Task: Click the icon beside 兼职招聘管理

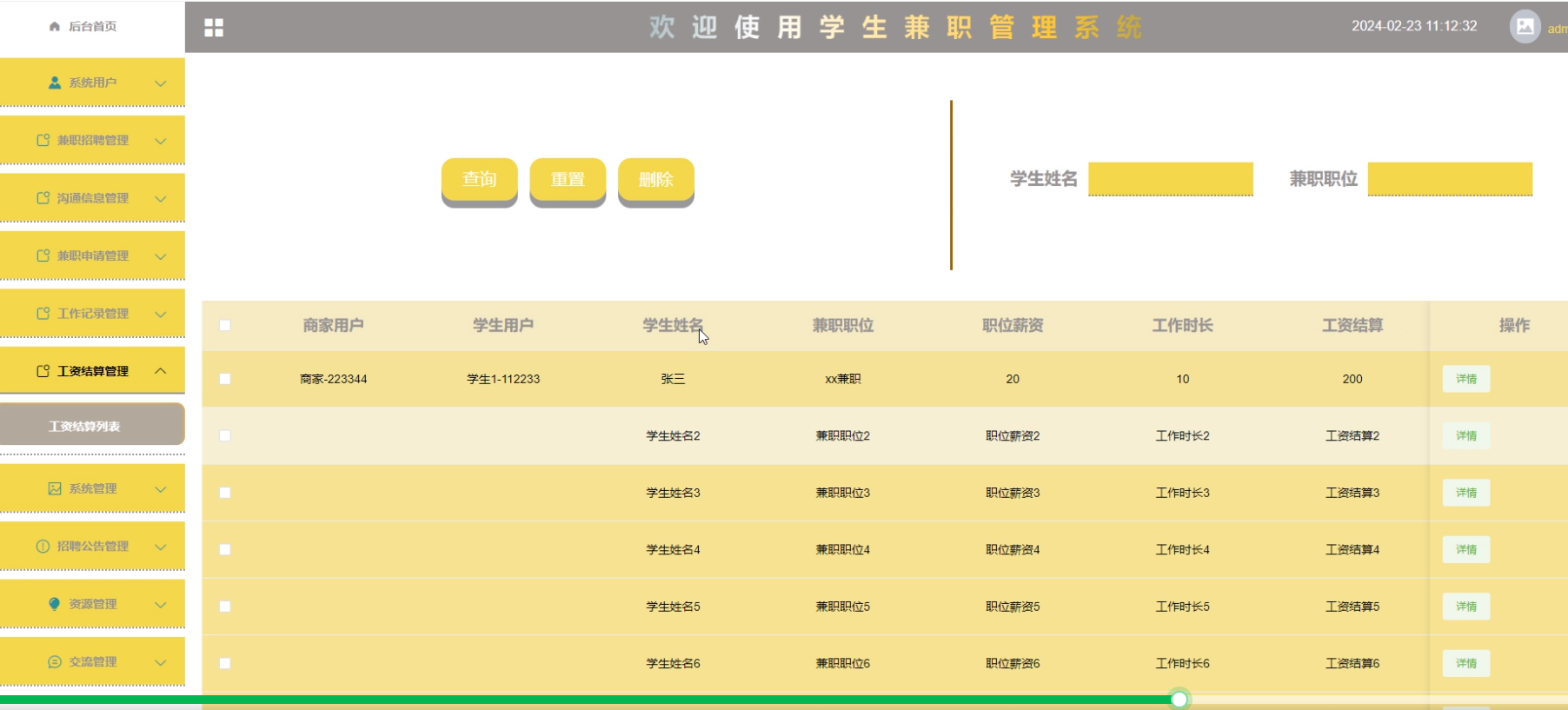Action: coord(43,140)
